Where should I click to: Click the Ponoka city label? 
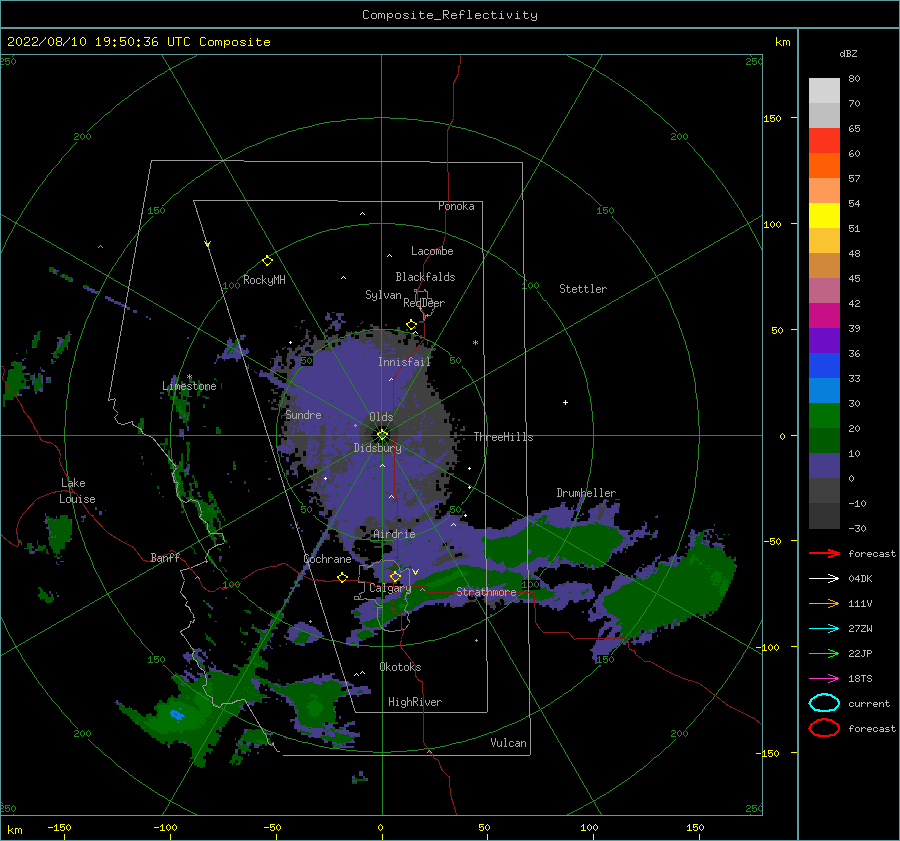[x=456, y=206]
